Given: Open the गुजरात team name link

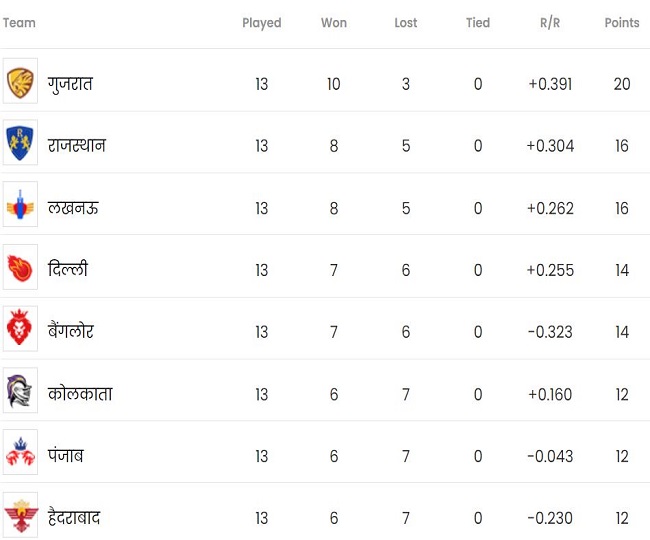Looking at the screenshot, I should click(70, 85).
